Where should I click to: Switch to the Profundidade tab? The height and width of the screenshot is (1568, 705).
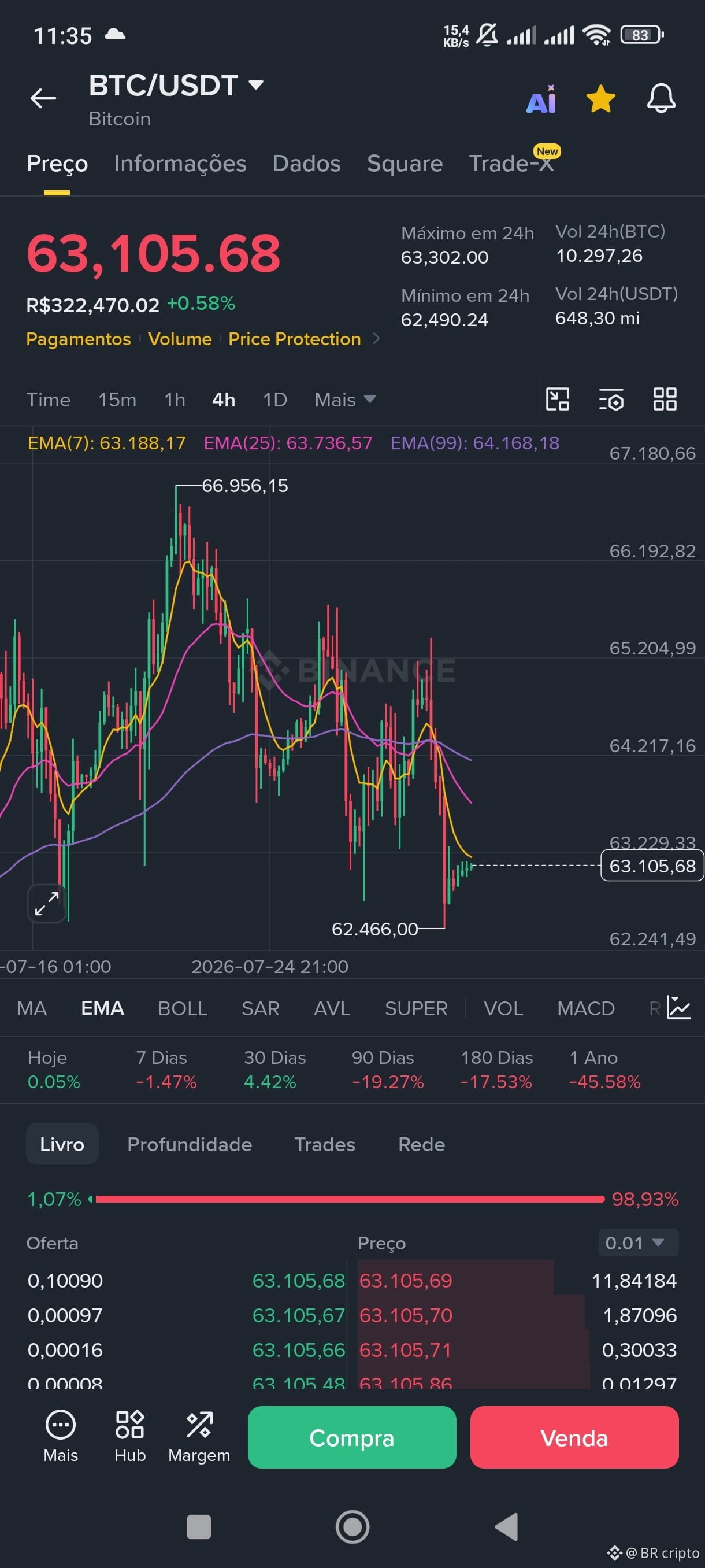point(190,1144)
